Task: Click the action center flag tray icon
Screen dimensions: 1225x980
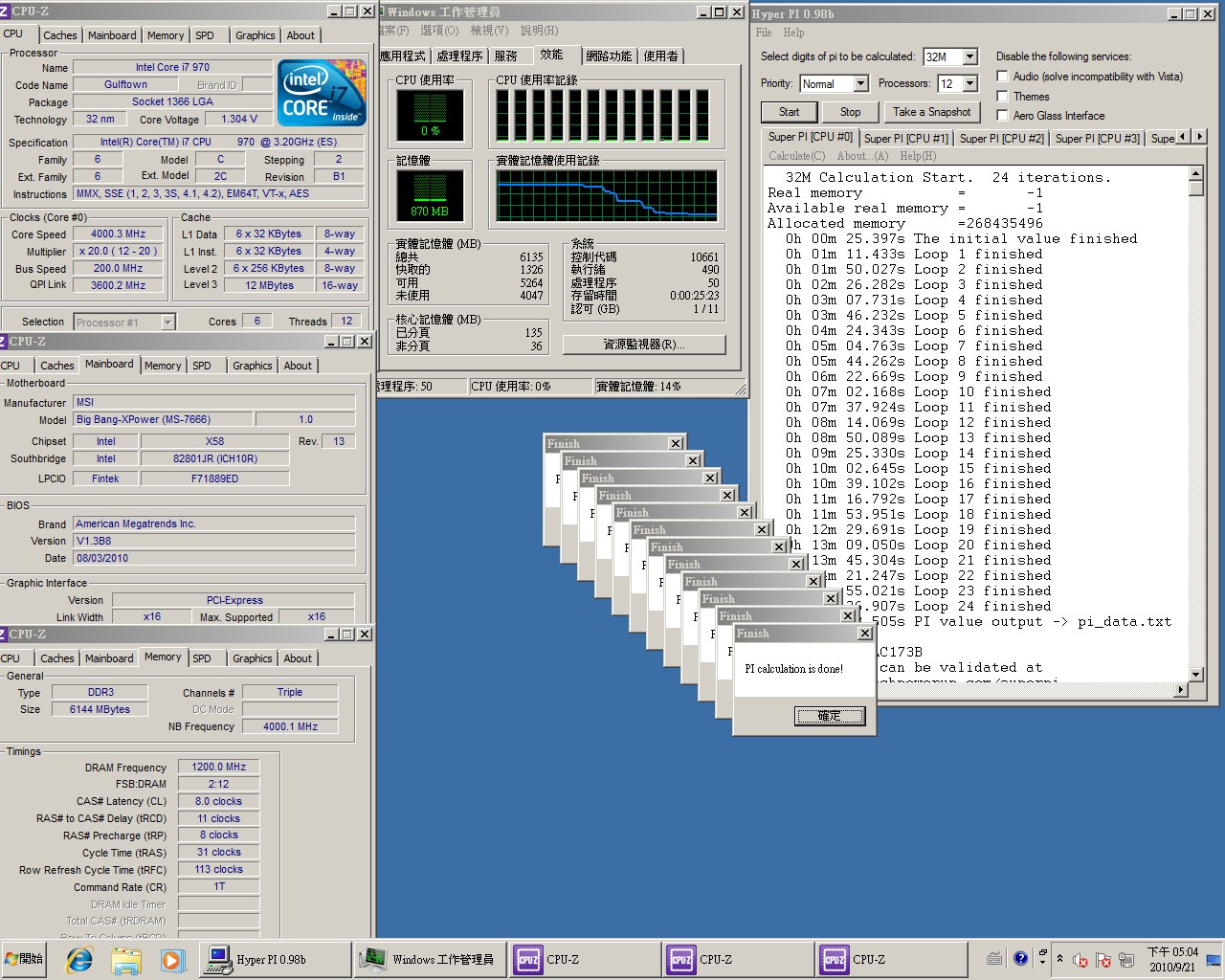Action: tap(1103, 960)
